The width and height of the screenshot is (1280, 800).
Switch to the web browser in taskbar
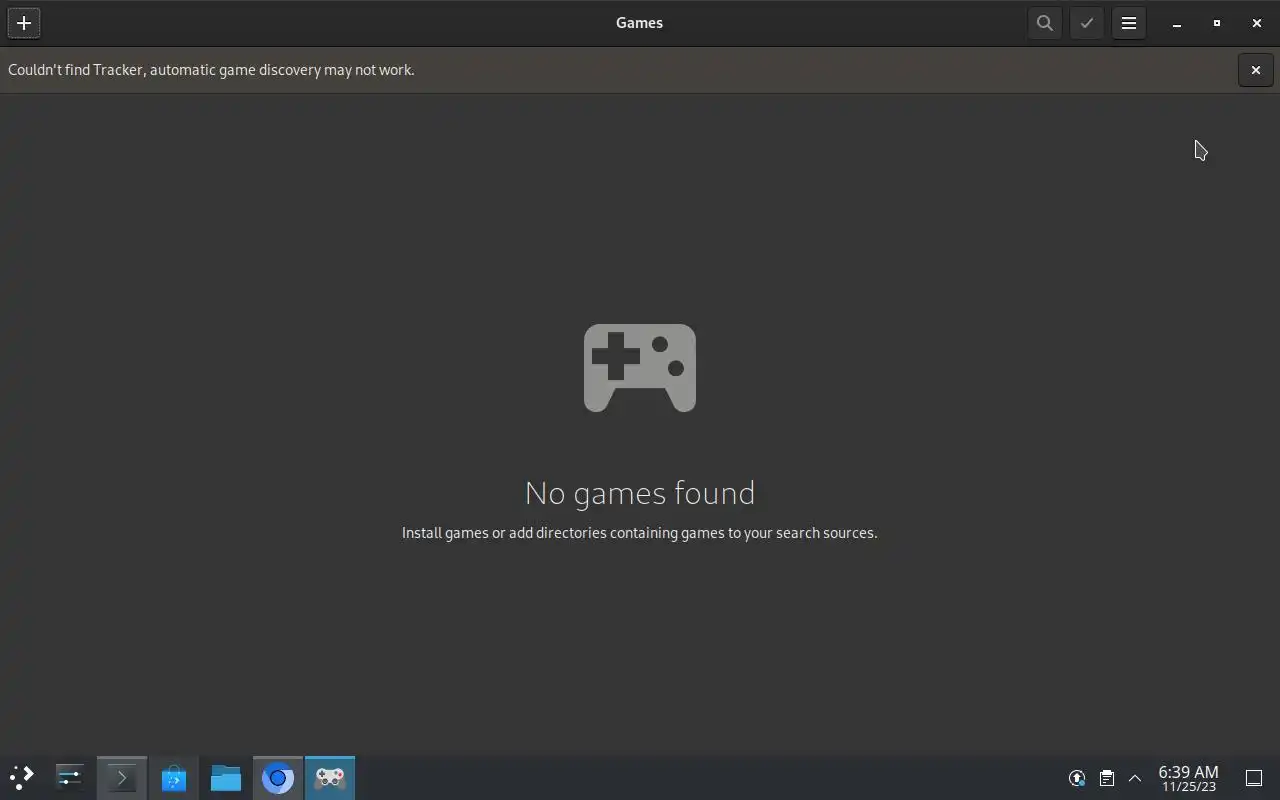(x=278, y=778)
